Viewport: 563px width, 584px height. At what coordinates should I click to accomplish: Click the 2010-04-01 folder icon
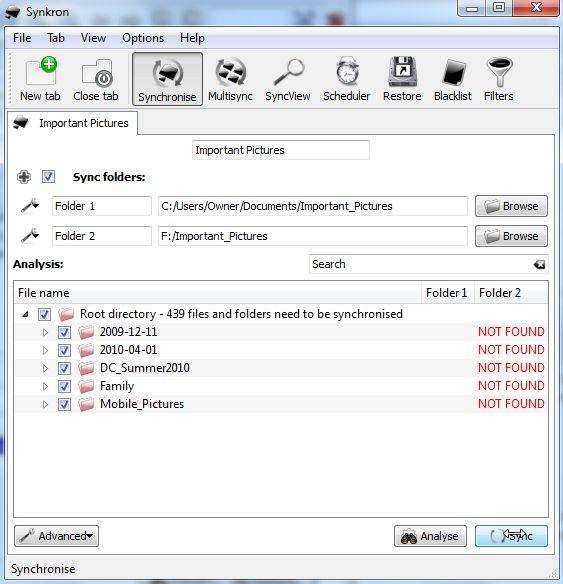86,350
